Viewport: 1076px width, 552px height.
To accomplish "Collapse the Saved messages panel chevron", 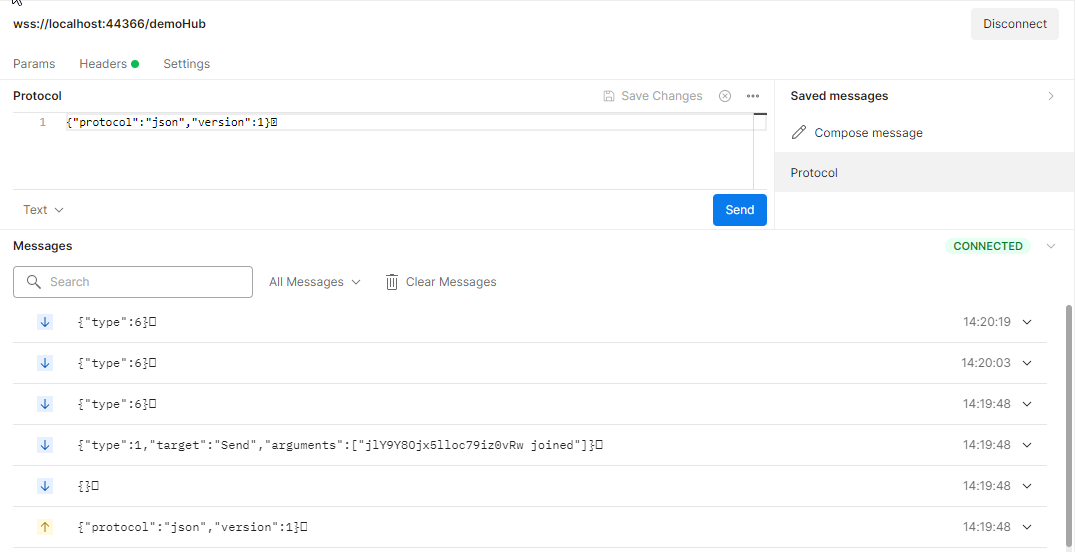I will pos(1051,96).
